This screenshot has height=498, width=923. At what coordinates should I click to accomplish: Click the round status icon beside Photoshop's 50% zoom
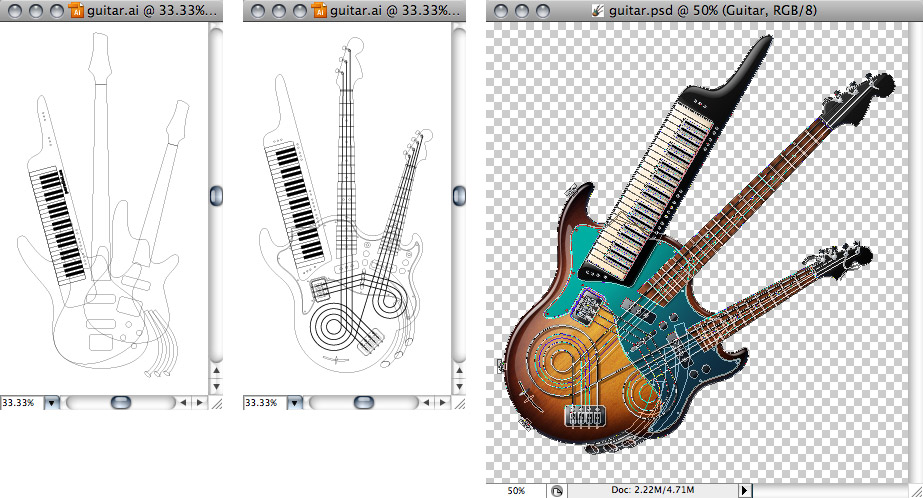555,491
